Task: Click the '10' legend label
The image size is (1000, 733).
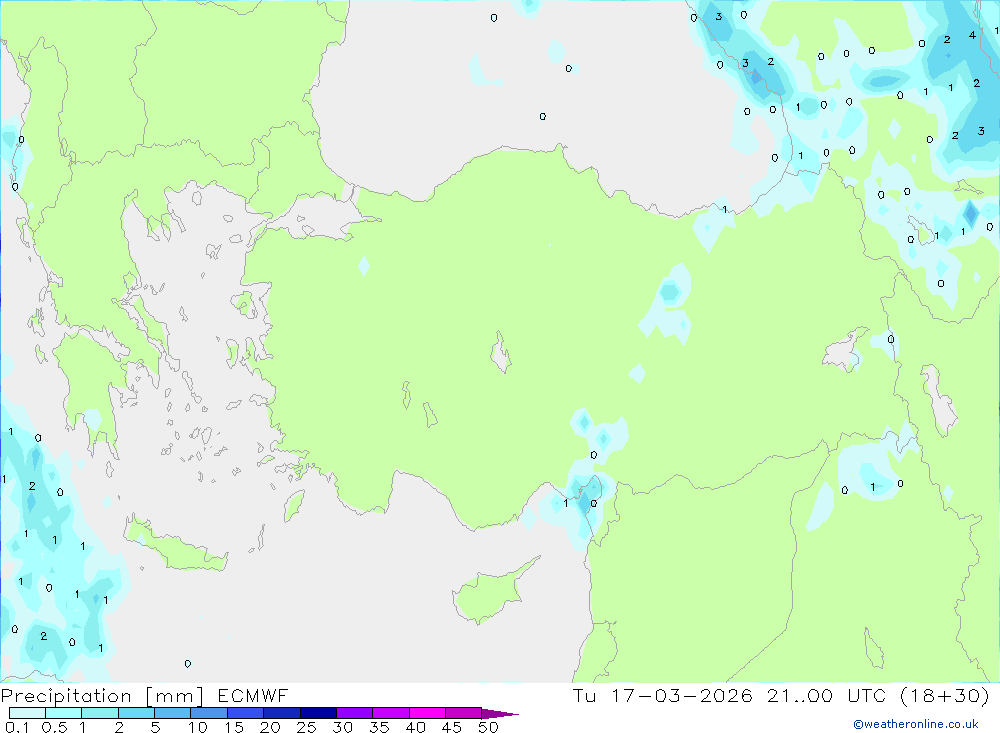Action: [x=198, y=727]
